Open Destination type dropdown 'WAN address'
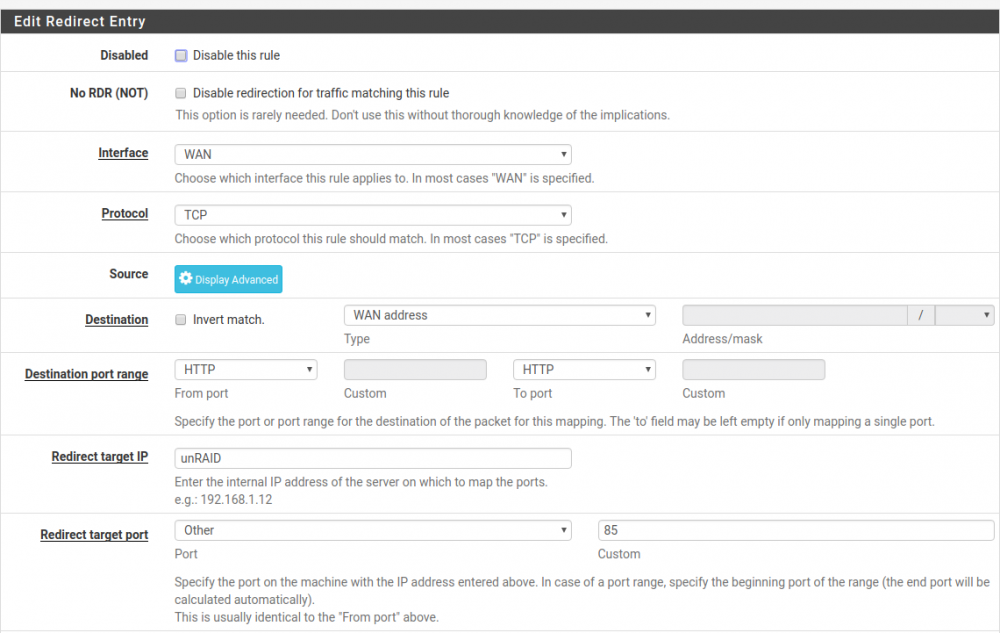 click(499, 315)
